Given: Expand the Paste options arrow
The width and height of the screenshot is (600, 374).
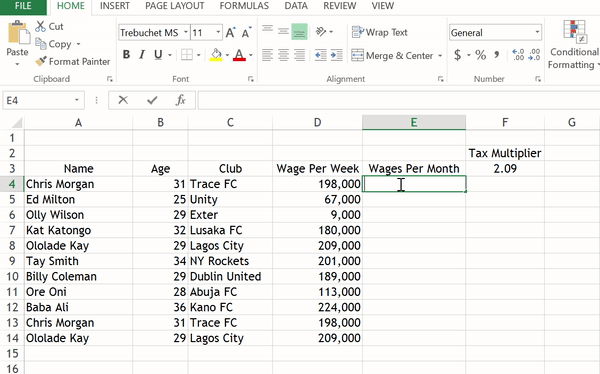Looking at the screenshot, I should click(x=17, y=64).
